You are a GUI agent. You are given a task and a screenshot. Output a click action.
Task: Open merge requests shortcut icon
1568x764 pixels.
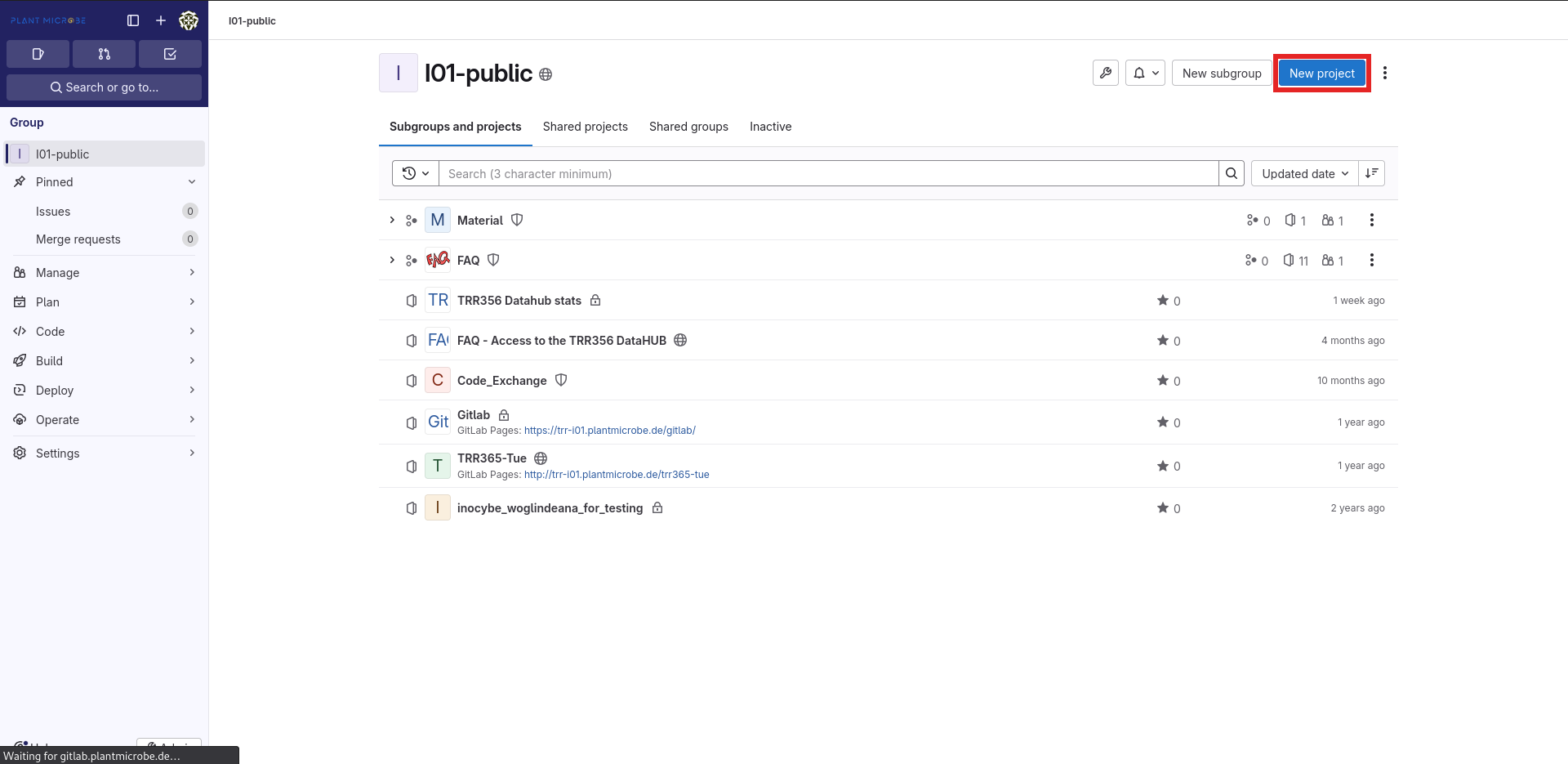coord(104,54)
